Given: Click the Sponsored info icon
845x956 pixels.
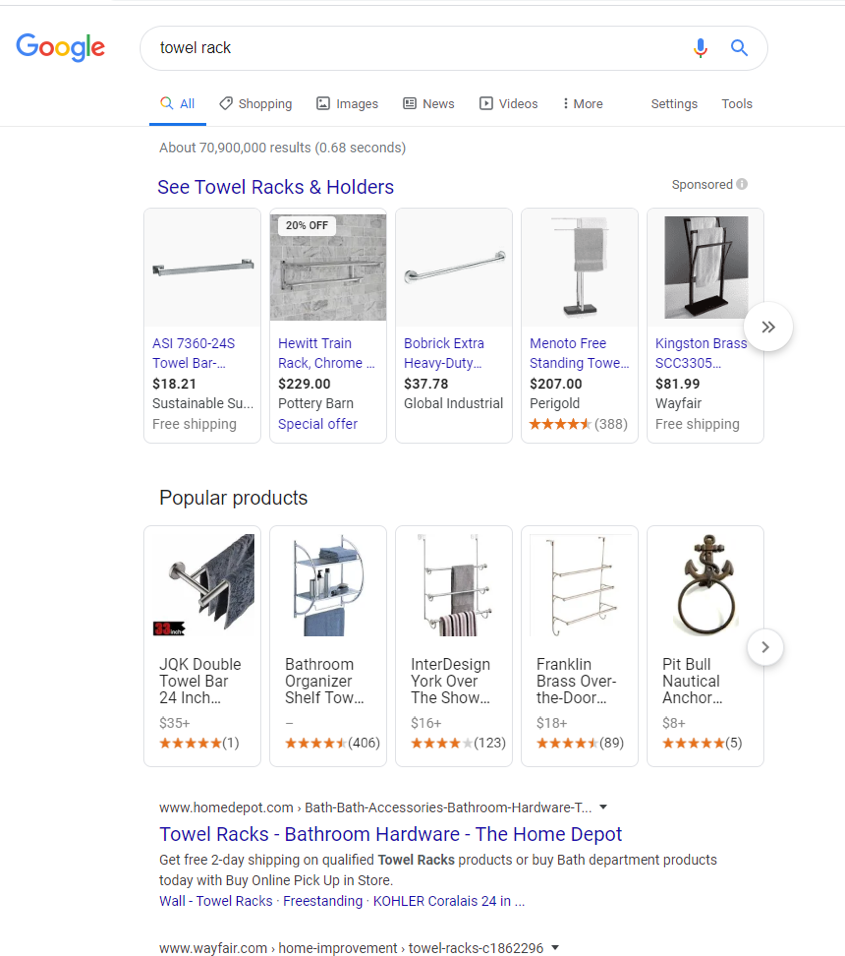Looking at the screenshot, I should [742, 184].
